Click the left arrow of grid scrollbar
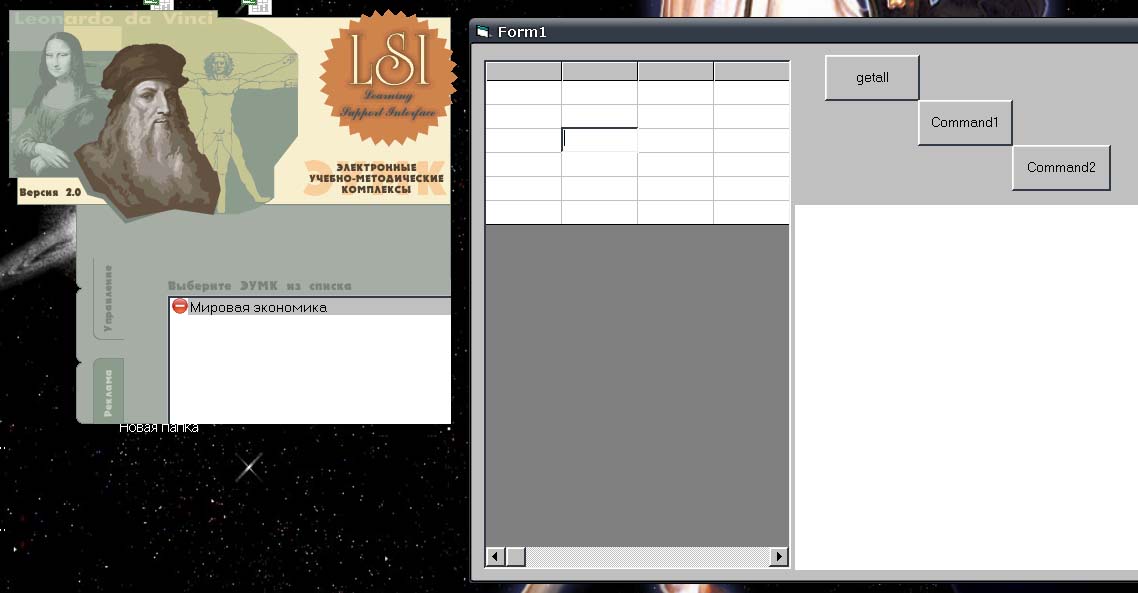 point(494,556)
